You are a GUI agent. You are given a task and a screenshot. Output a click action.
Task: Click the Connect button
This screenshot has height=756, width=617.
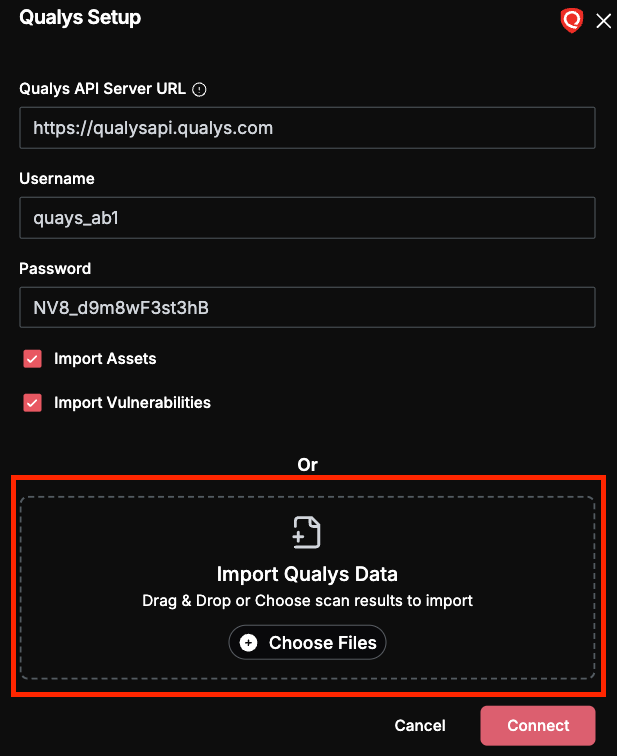[x=538, y=726]
